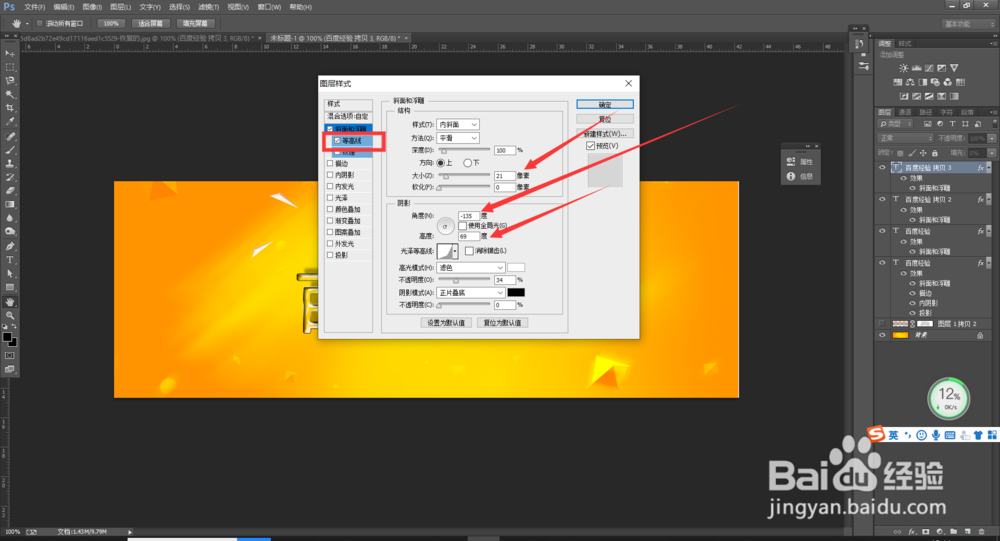Click the 填充屏幕 button
This screenshot has width=1000, height=541.
click(195, 24)
